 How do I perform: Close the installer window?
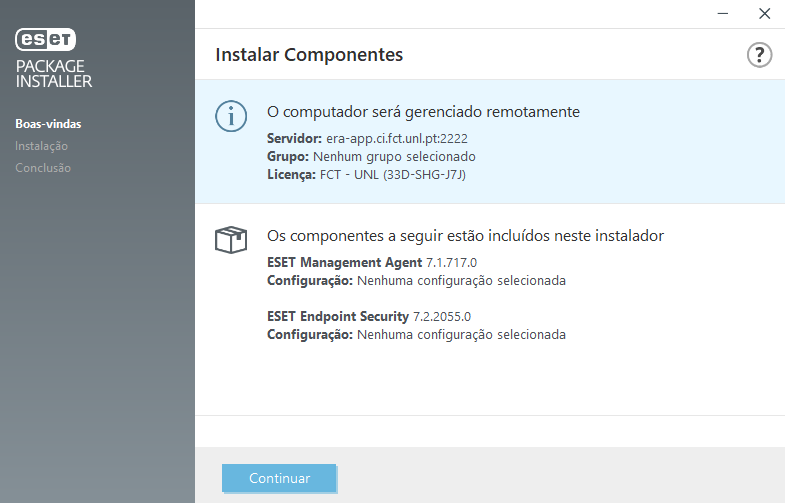pyautogui.click(x=764, y=14)
